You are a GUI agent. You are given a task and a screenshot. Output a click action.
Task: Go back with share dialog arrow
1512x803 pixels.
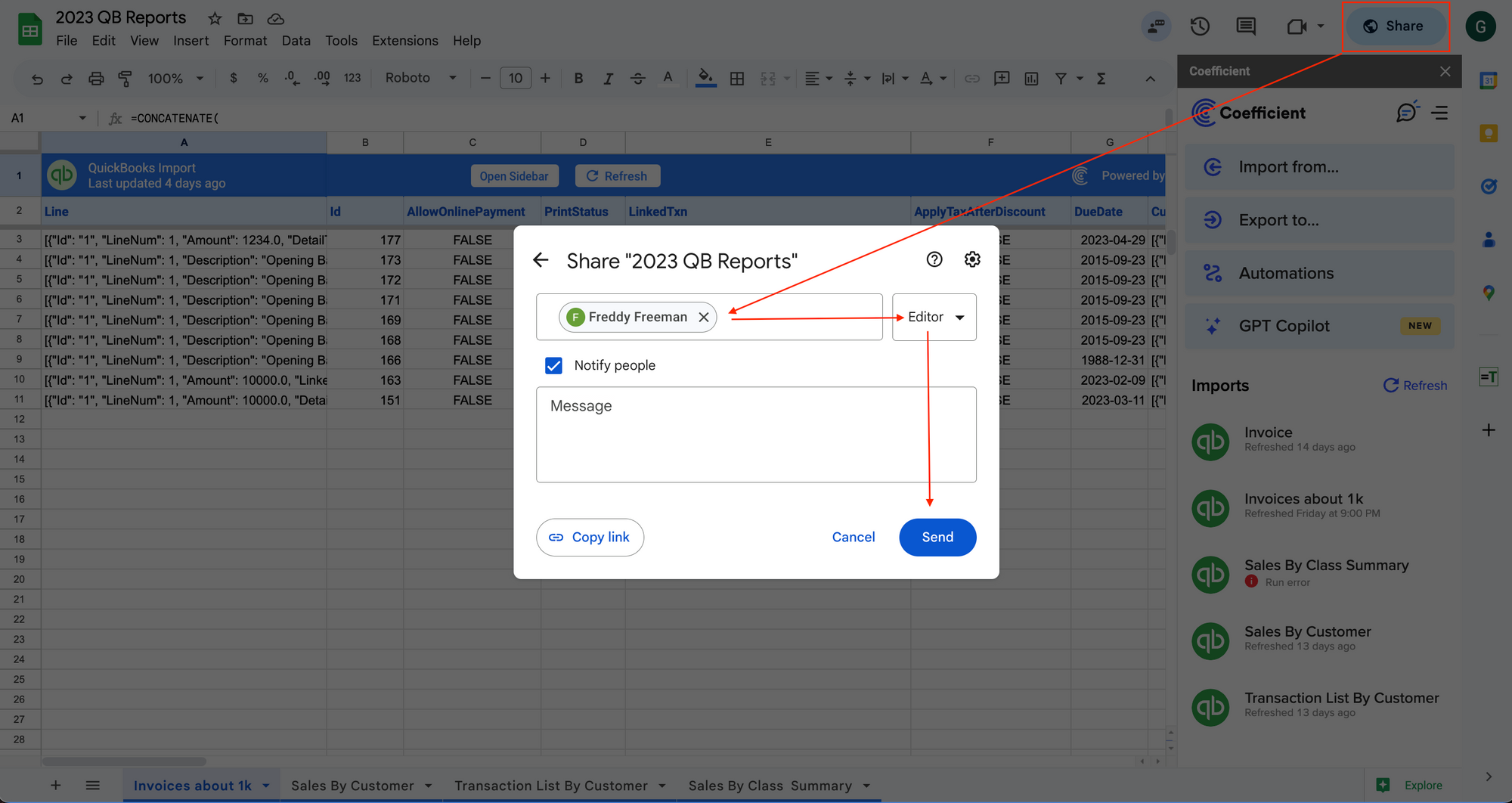point(541,260)
